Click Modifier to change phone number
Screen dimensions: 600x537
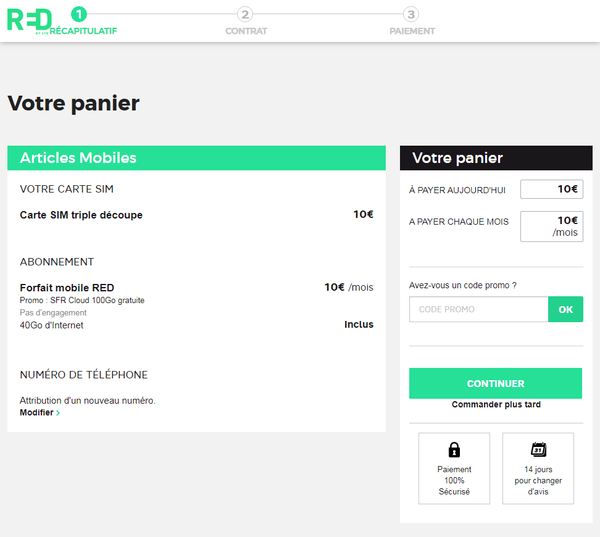point(37,413)
